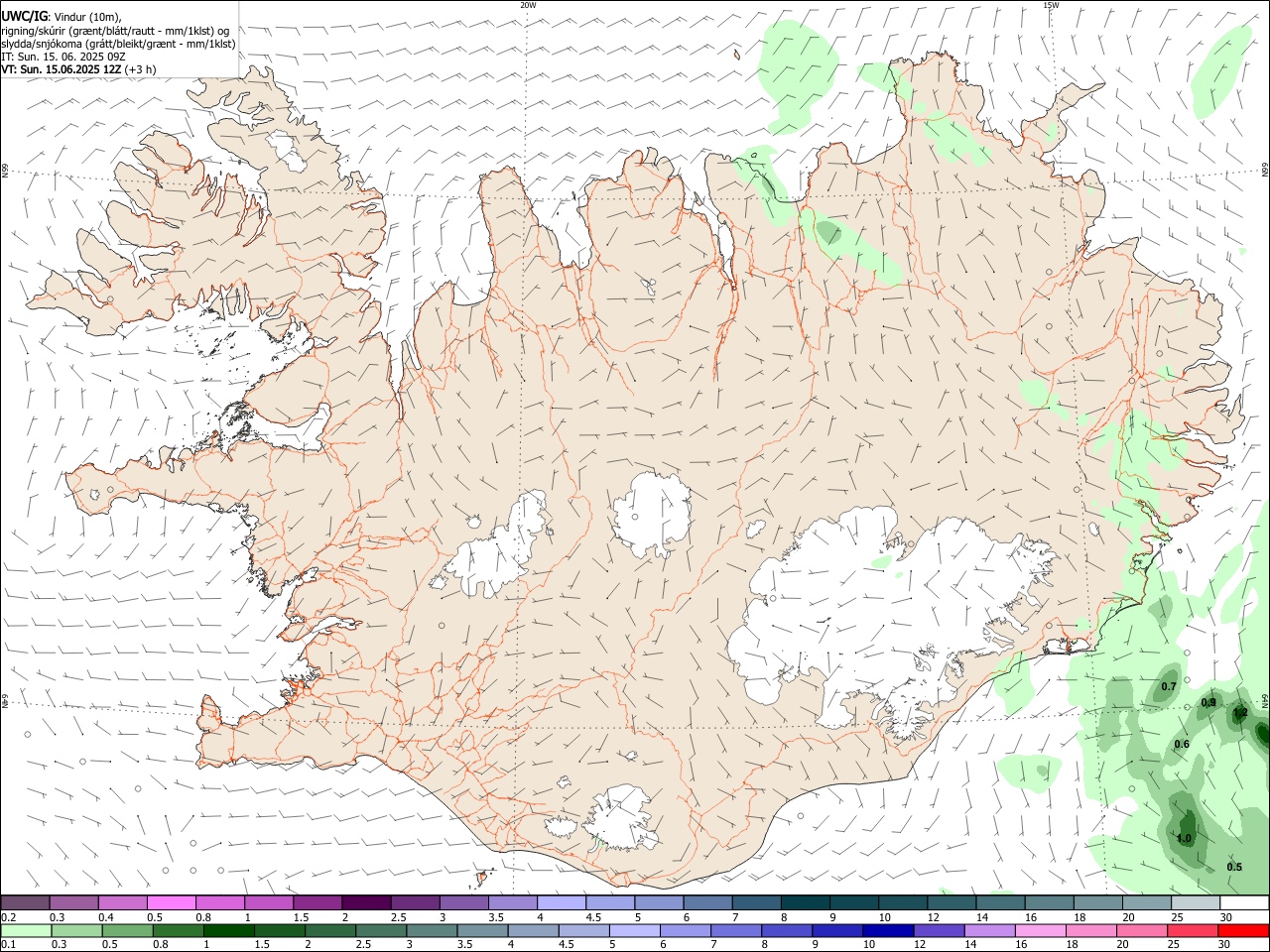Viewport: 1270px width, 952px height.
Task: Choose the 7 blue swatch in rain legend
Action: (735, 930)
